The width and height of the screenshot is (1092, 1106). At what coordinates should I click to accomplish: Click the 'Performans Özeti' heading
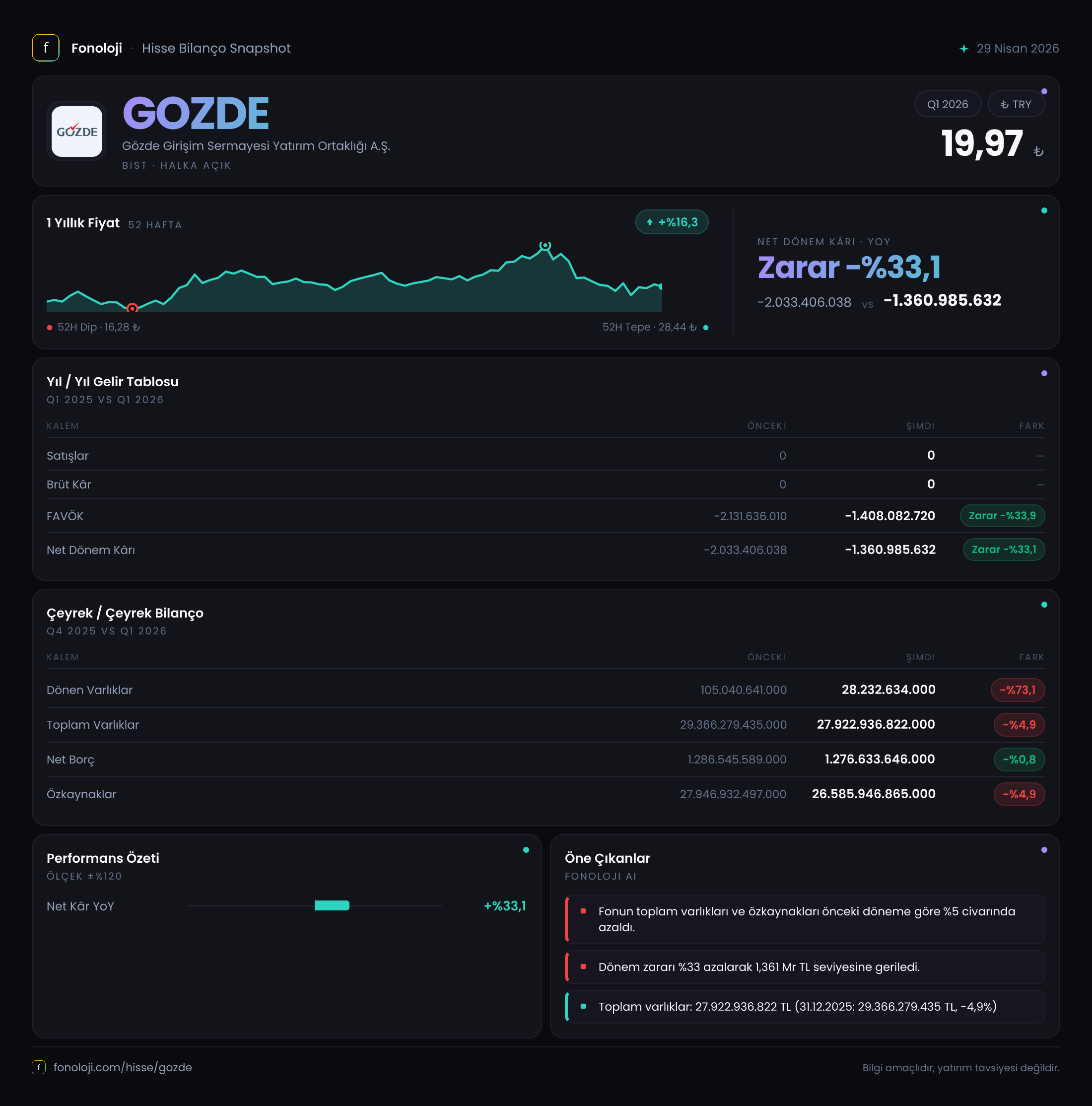(103, 858)
